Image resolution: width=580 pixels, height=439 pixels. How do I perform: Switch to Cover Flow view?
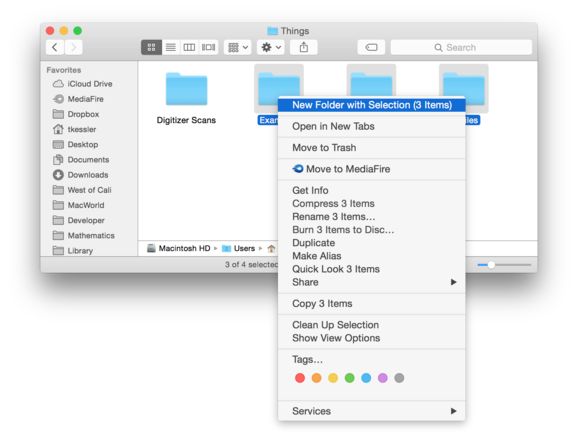[208, 47]
